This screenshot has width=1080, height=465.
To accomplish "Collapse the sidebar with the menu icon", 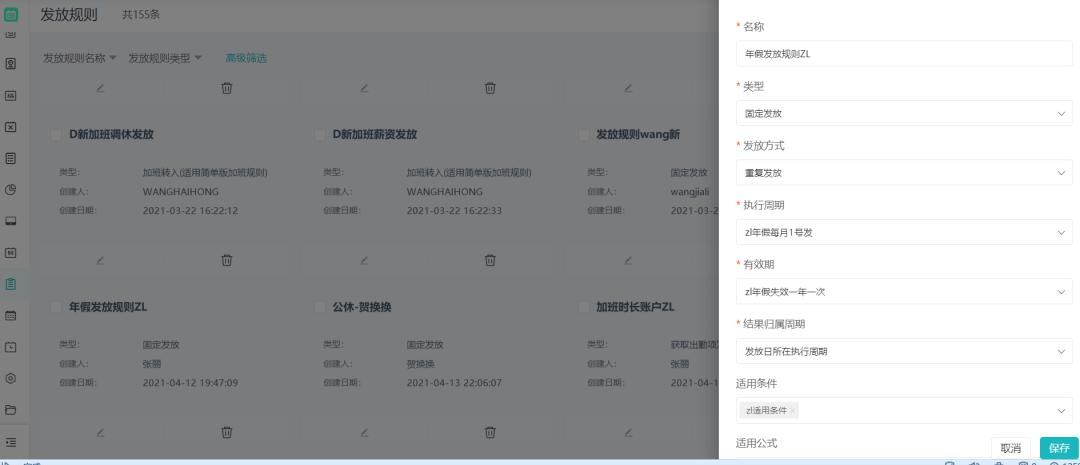I will [x=10, y=442].
